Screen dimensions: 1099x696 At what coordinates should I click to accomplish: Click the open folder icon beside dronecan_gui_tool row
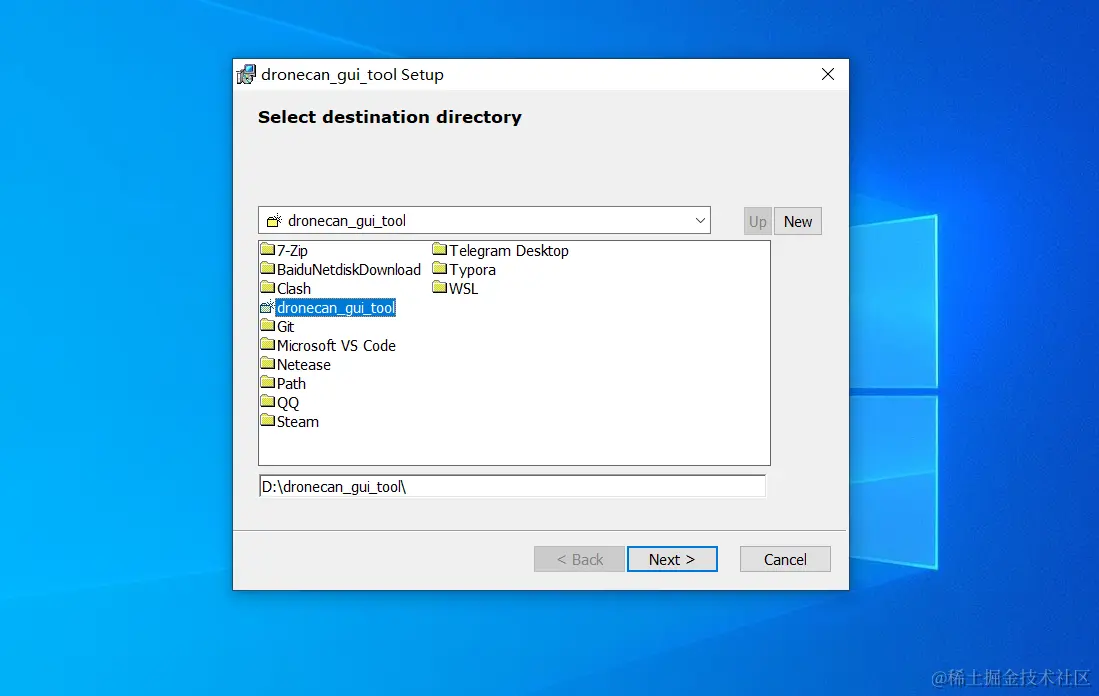click(x=267, y=307)
